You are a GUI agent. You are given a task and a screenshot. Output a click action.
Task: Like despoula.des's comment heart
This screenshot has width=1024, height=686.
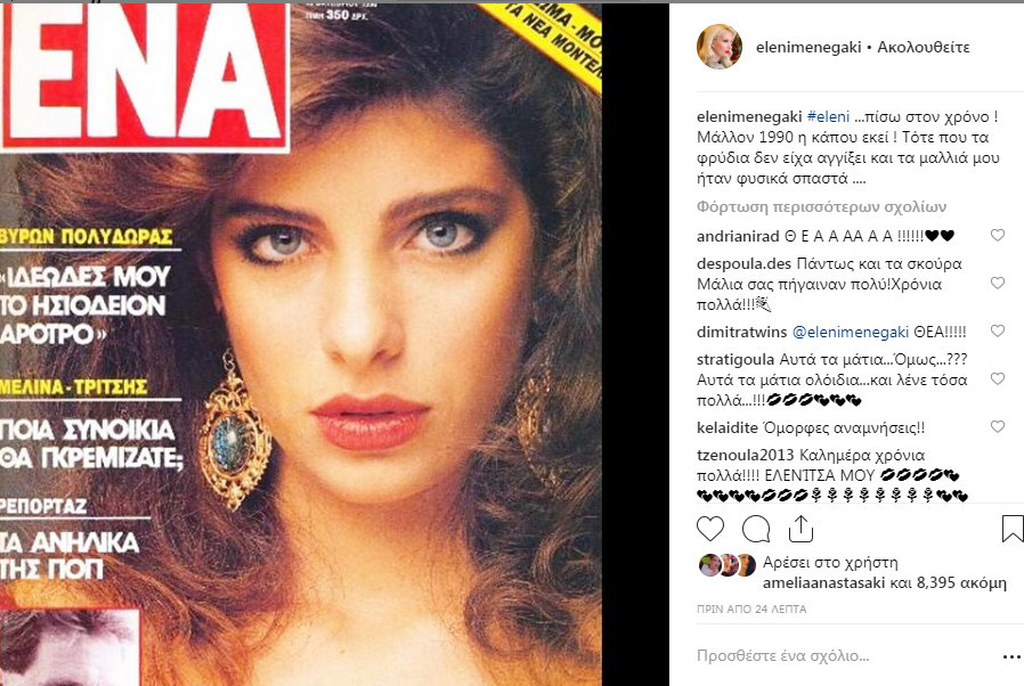(997, 283)
